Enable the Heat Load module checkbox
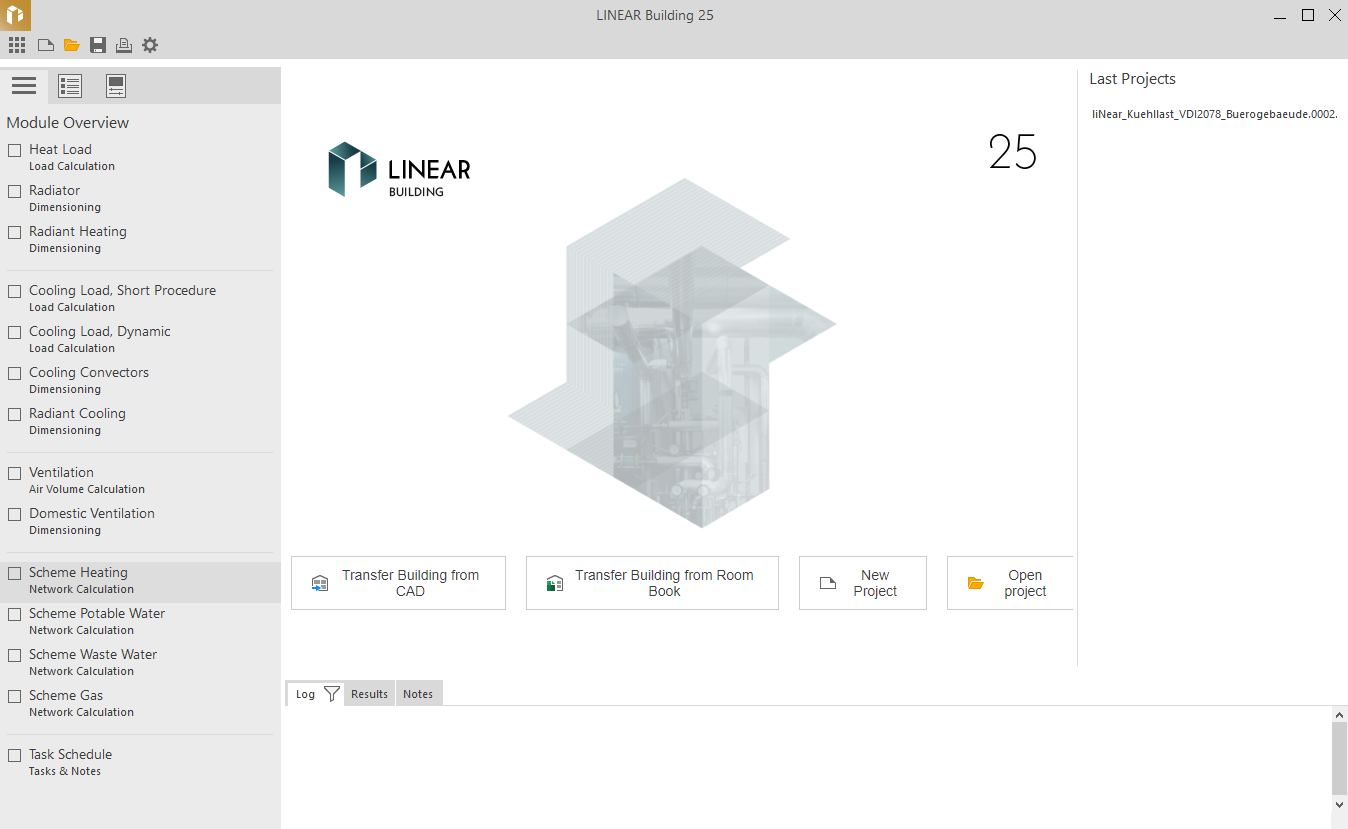This screenshot has height=829, width=1348. tap(15, 150)
